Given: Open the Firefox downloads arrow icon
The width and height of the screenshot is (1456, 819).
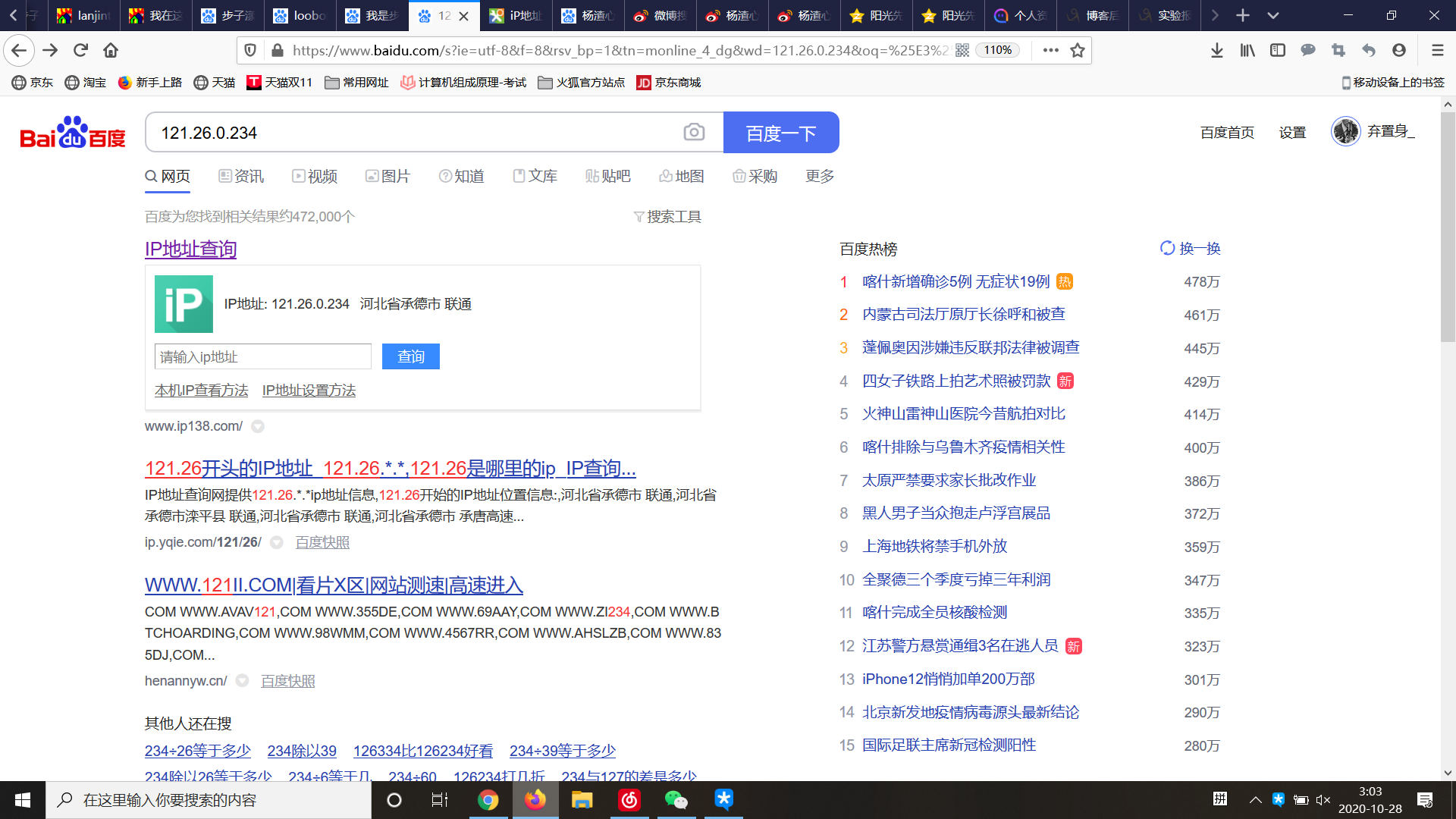Looking at the screenshot, I should pyautogui.click(x=1216, y=51).
